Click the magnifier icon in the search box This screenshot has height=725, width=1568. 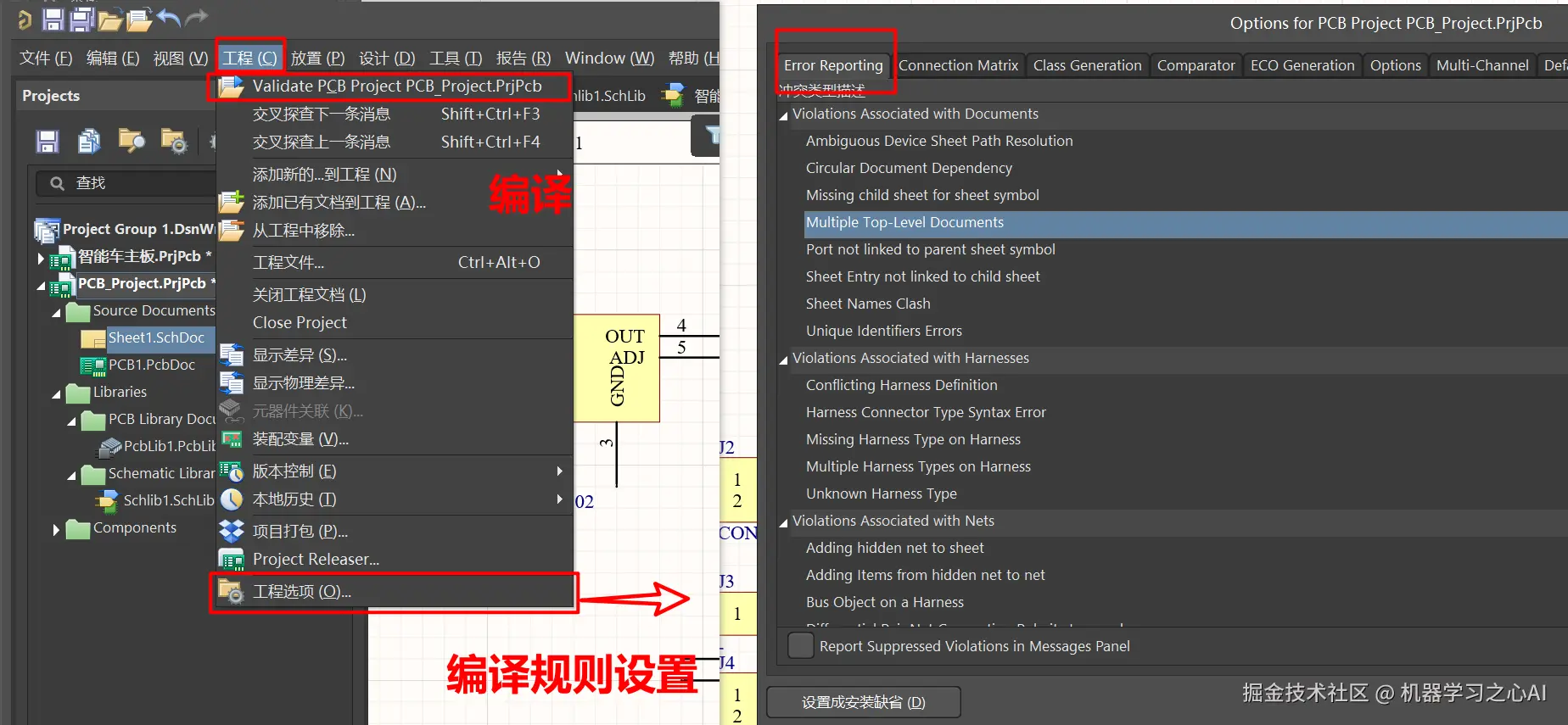coord(58,183)
